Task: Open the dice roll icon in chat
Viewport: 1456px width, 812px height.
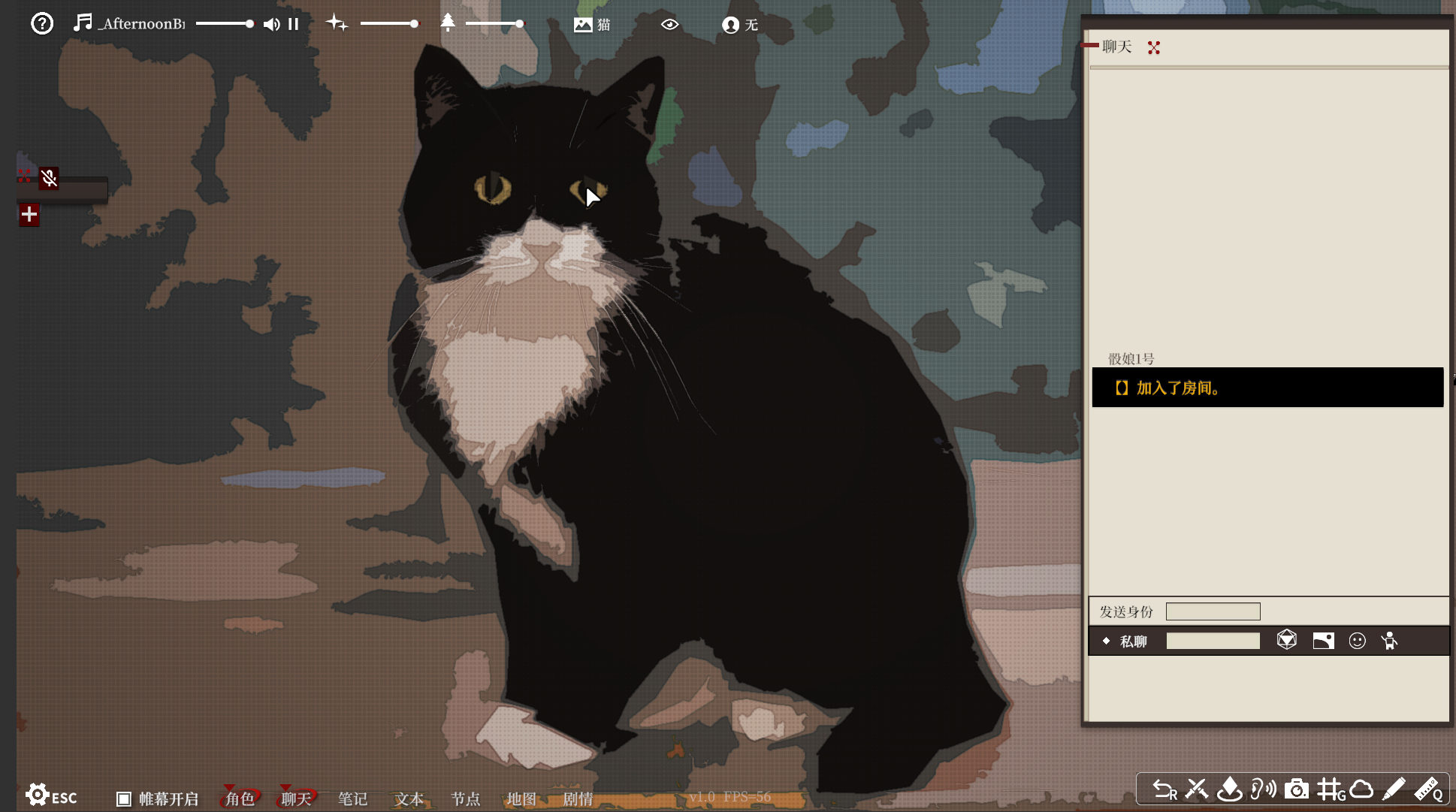Action: click(1287, 640)
